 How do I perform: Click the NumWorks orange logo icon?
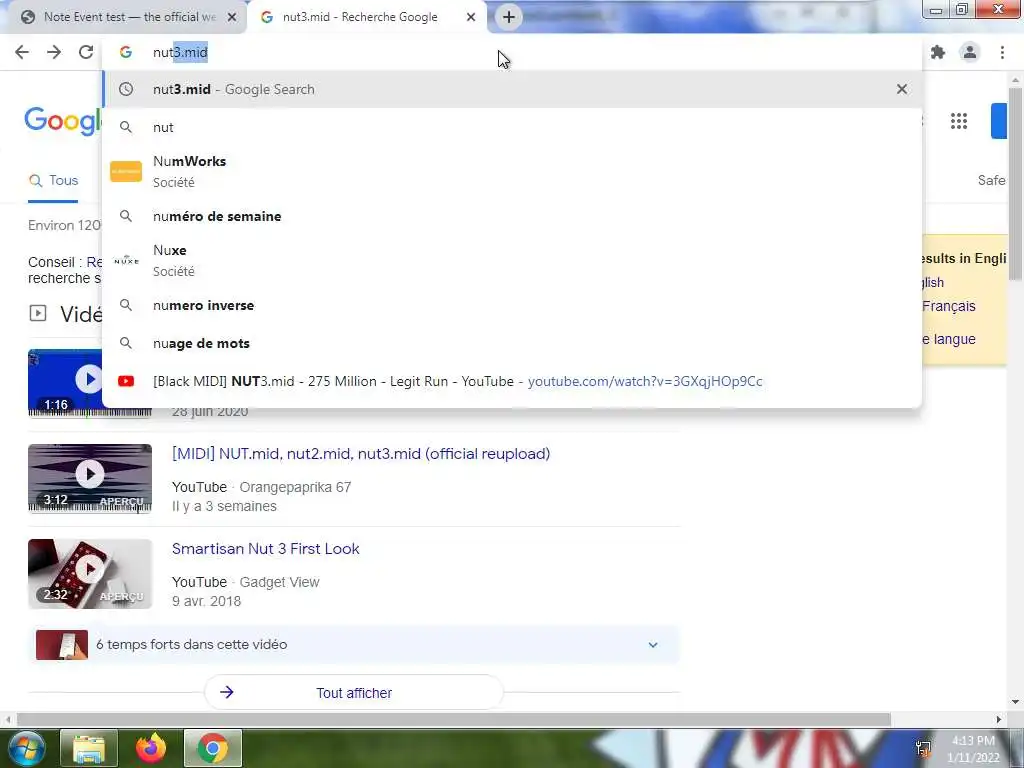[x=126, y=171]
